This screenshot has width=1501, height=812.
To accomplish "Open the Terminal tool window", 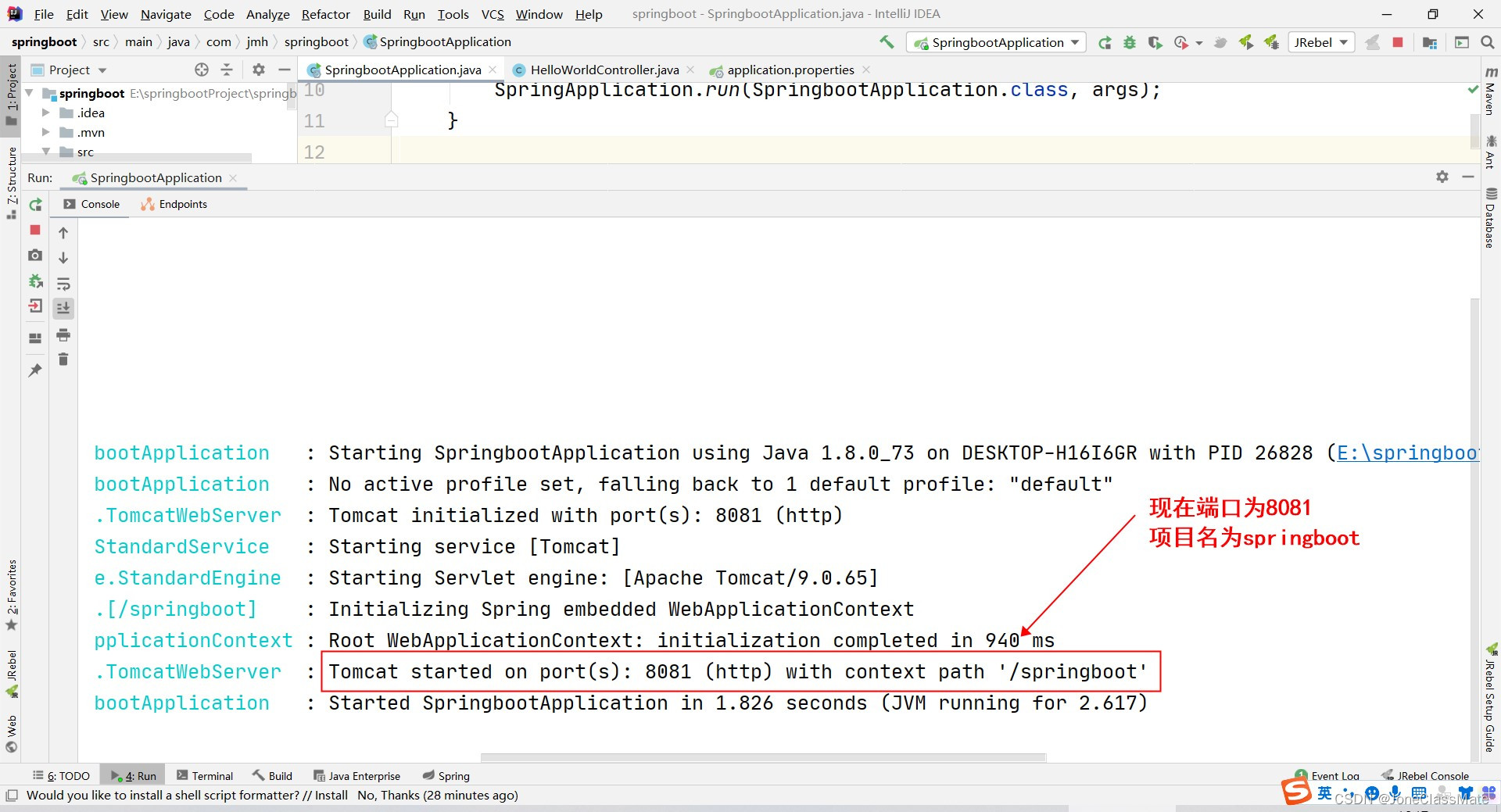I will coord(205,776).
